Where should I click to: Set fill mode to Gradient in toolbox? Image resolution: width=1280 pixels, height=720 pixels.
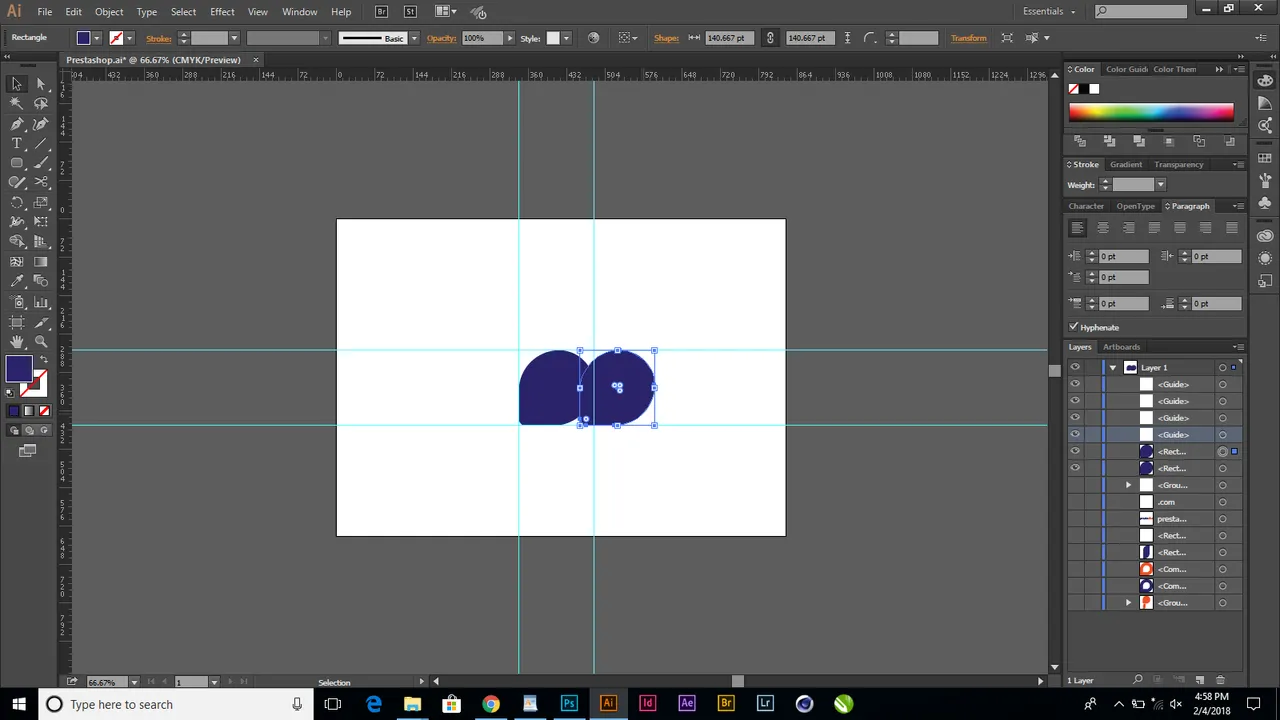(x=29, y=410)
